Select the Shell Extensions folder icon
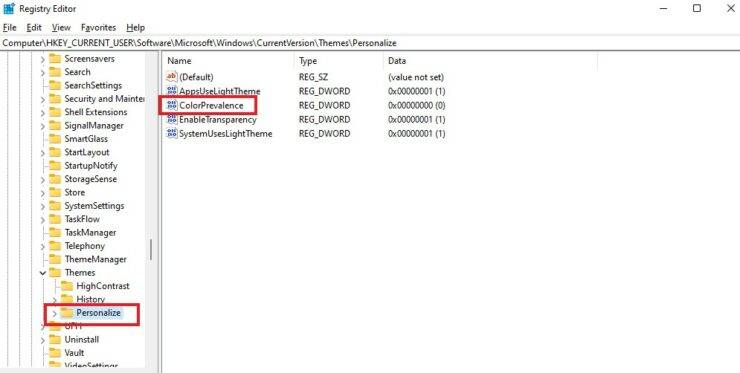 pyautogui.click(x=55, y=112)
